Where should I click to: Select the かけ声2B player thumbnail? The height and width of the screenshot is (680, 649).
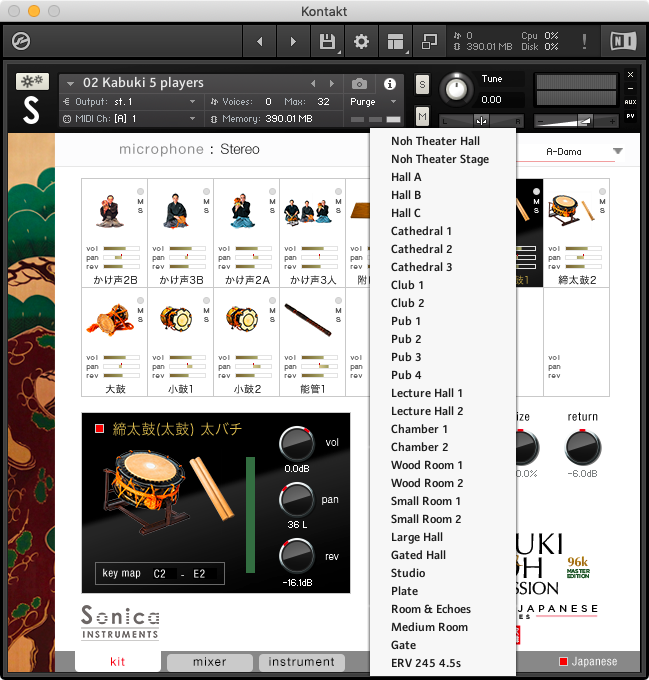click(110, 212)
